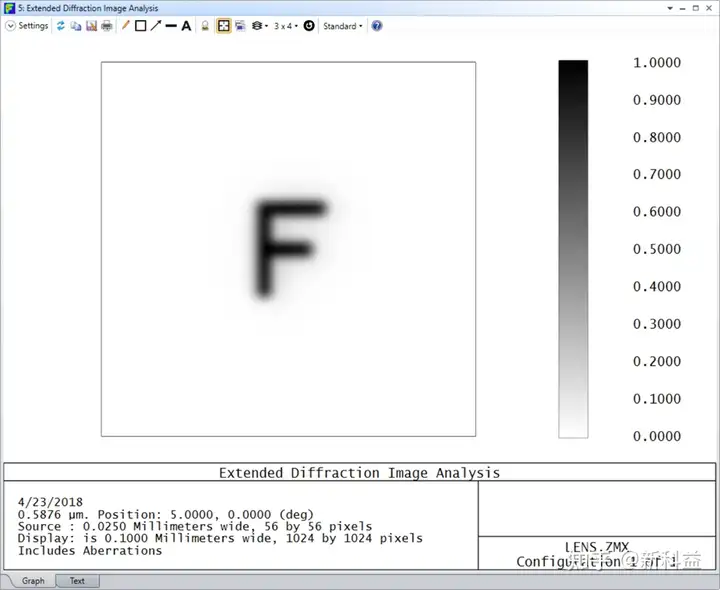Toggle the window lock icon
The image size is (720, 590).
205,26
